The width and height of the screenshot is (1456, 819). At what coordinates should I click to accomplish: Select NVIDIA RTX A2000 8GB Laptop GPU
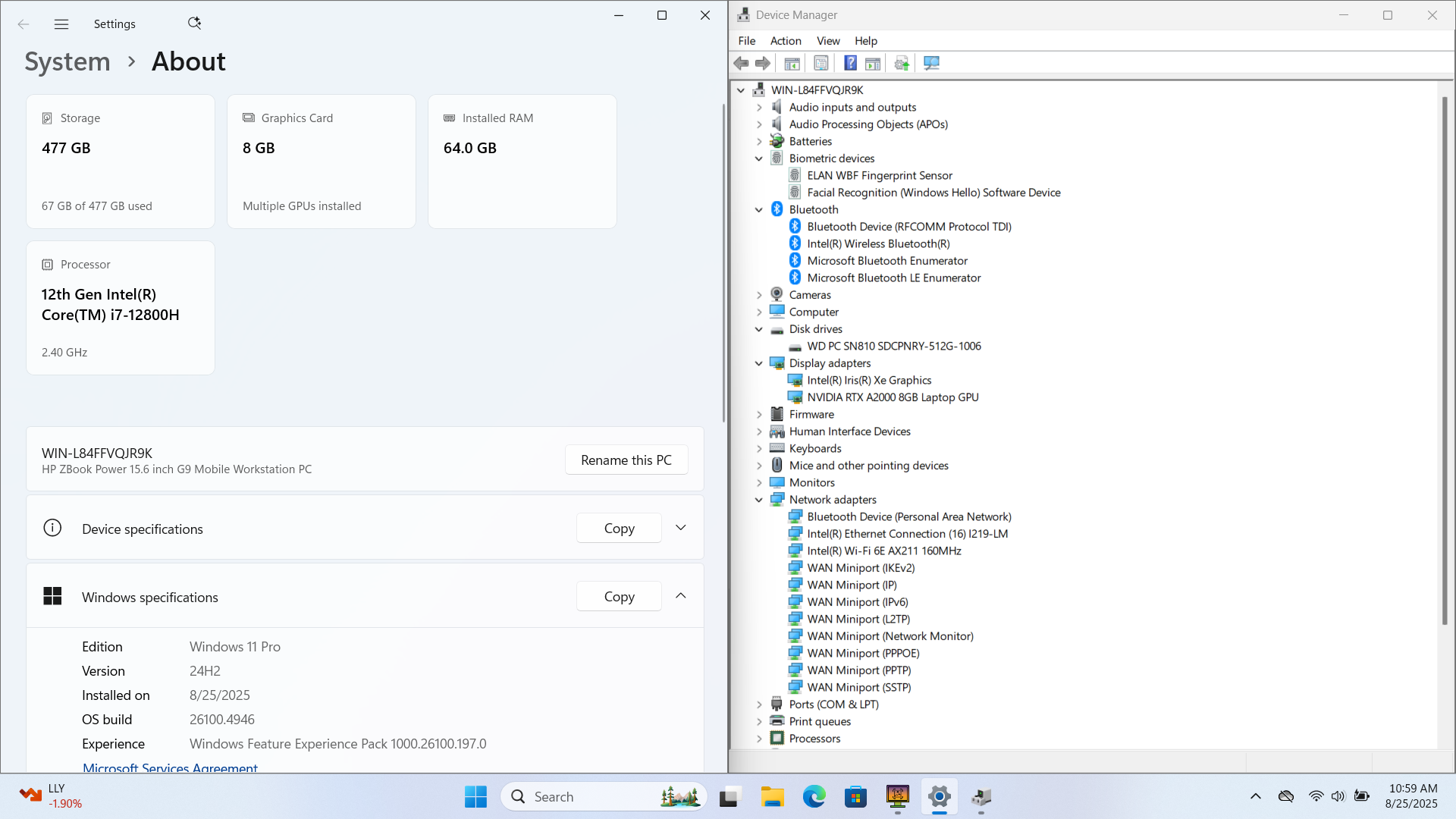(893, 397)
